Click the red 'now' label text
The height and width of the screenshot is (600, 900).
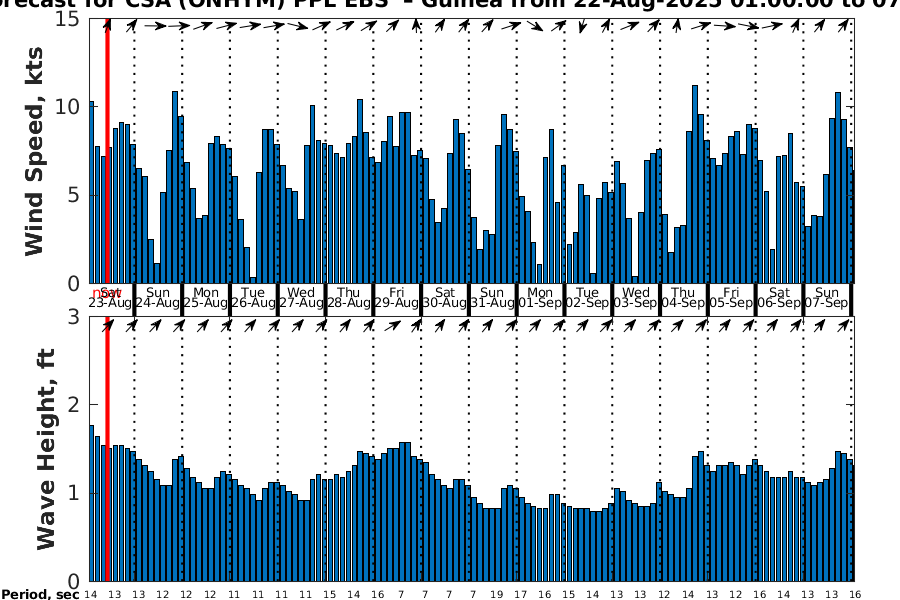click(x=106, y=295)
